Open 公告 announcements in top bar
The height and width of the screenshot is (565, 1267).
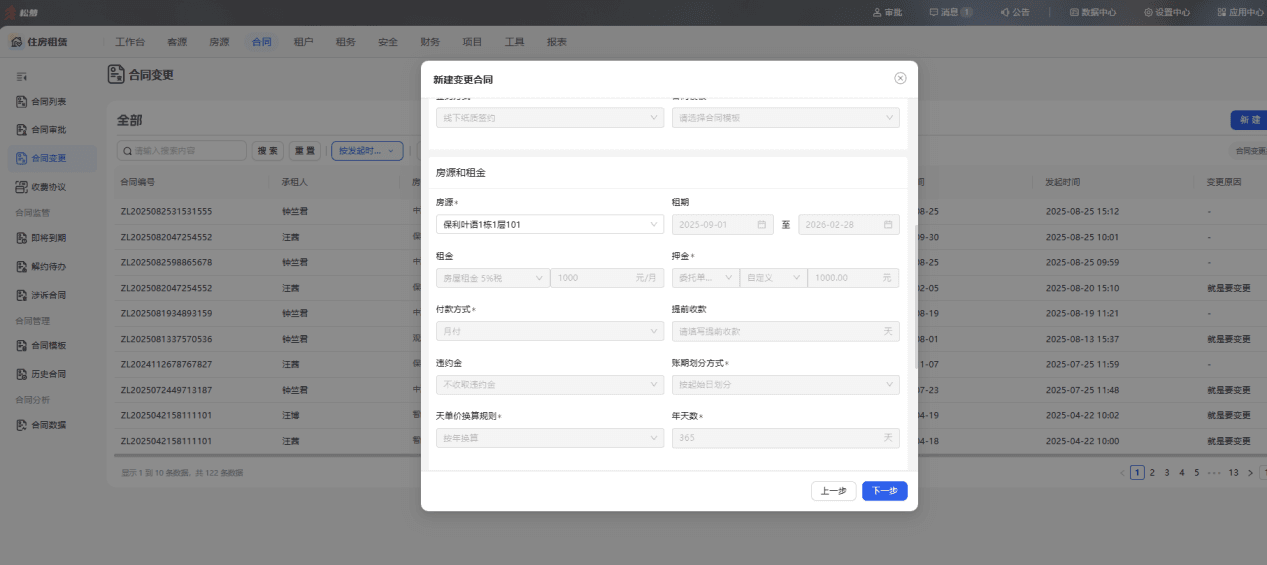(x=1015, y=12)
